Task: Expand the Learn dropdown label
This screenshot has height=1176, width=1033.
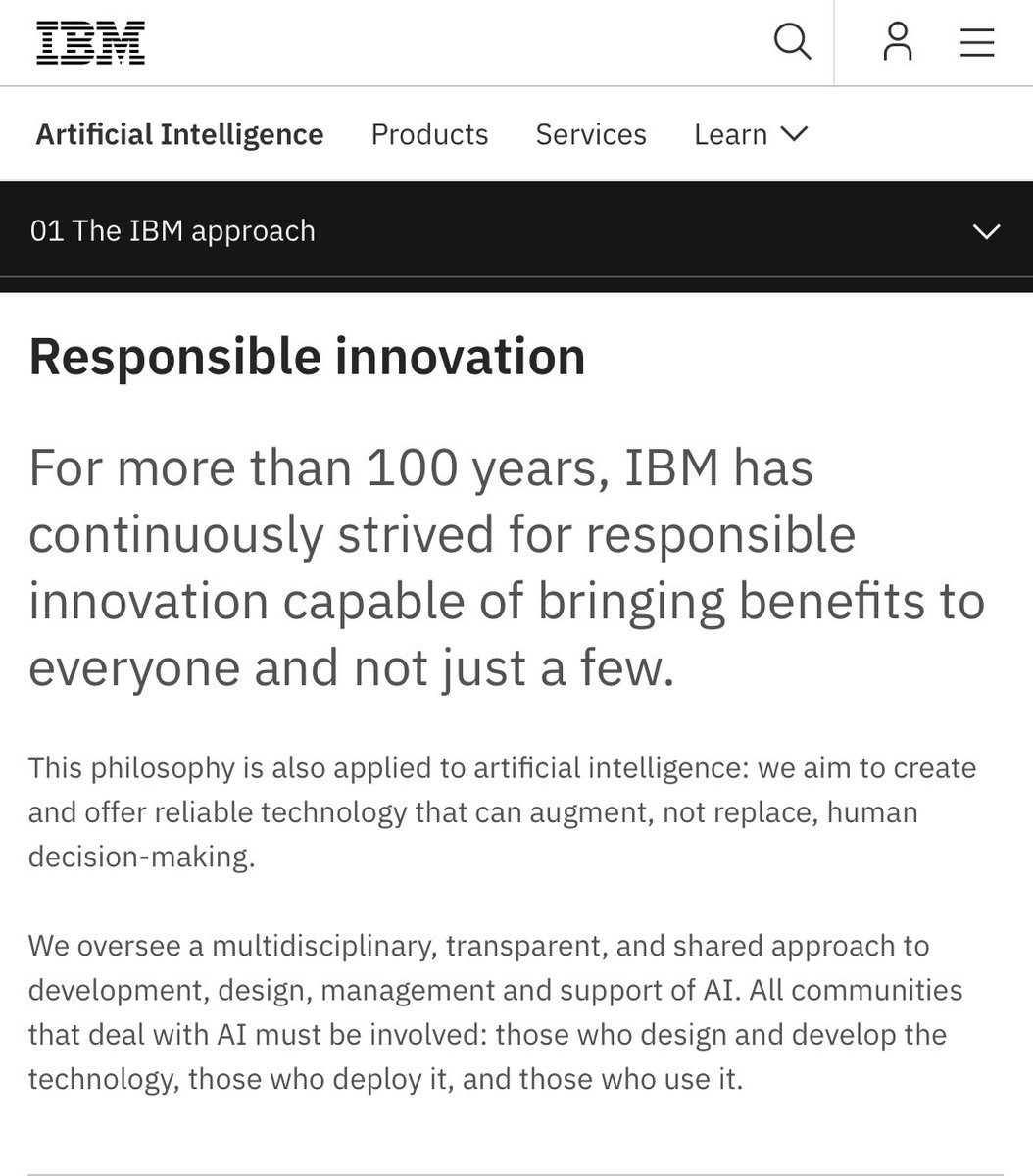Action: coord(730,134)
